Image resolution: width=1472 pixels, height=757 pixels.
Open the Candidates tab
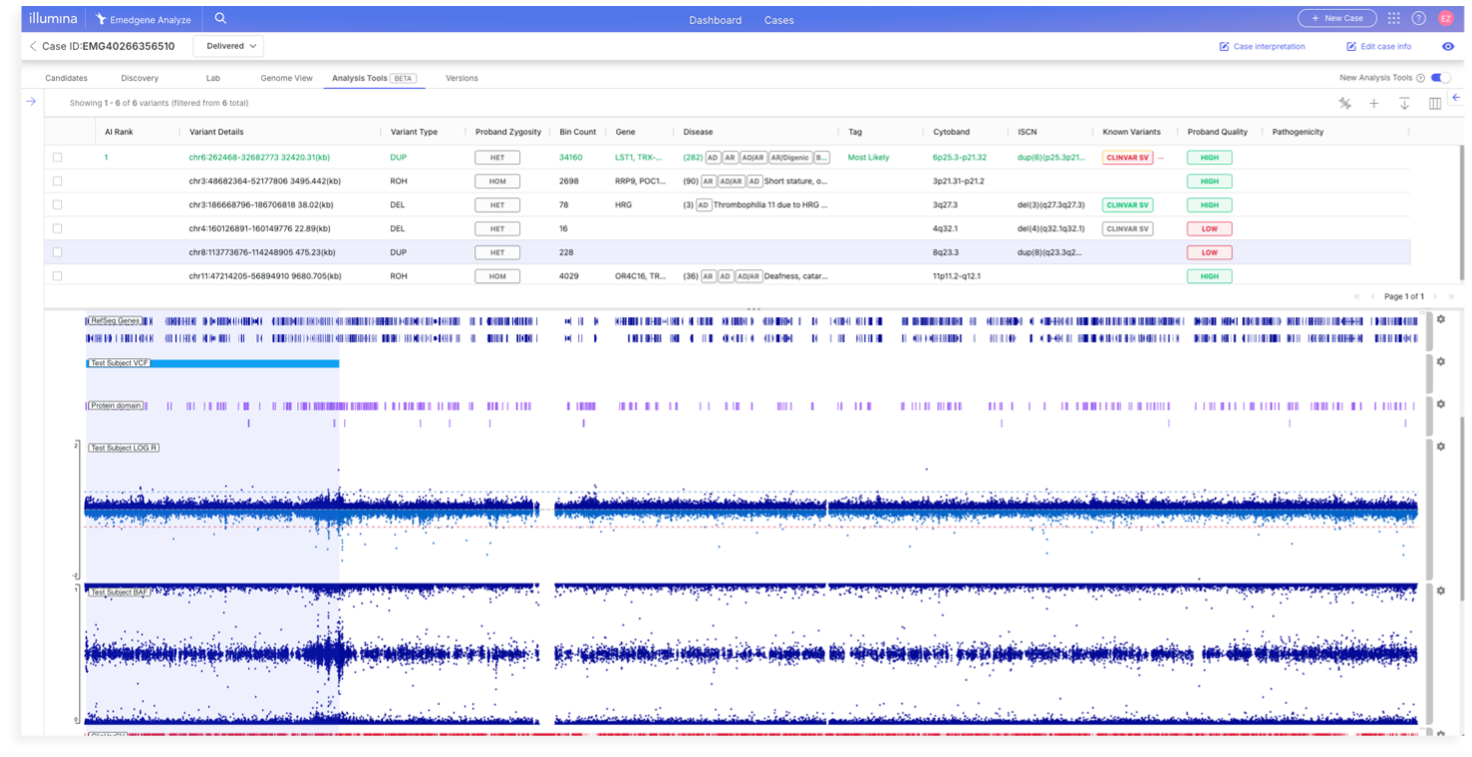66,78
